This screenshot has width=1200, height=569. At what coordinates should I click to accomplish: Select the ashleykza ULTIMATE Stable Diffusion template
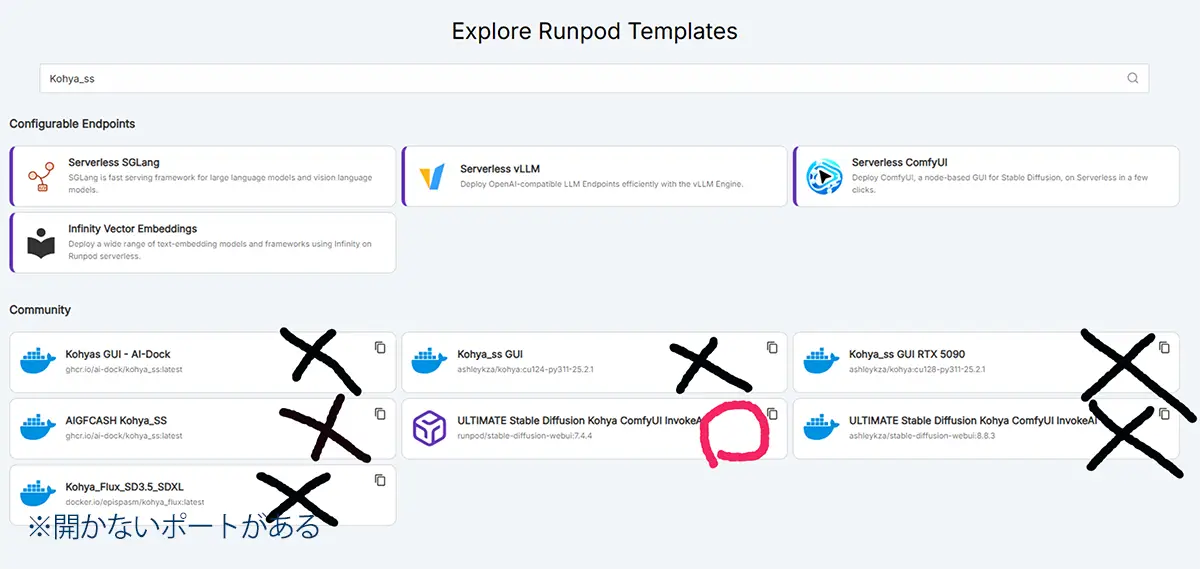click(x=986, y=429)
